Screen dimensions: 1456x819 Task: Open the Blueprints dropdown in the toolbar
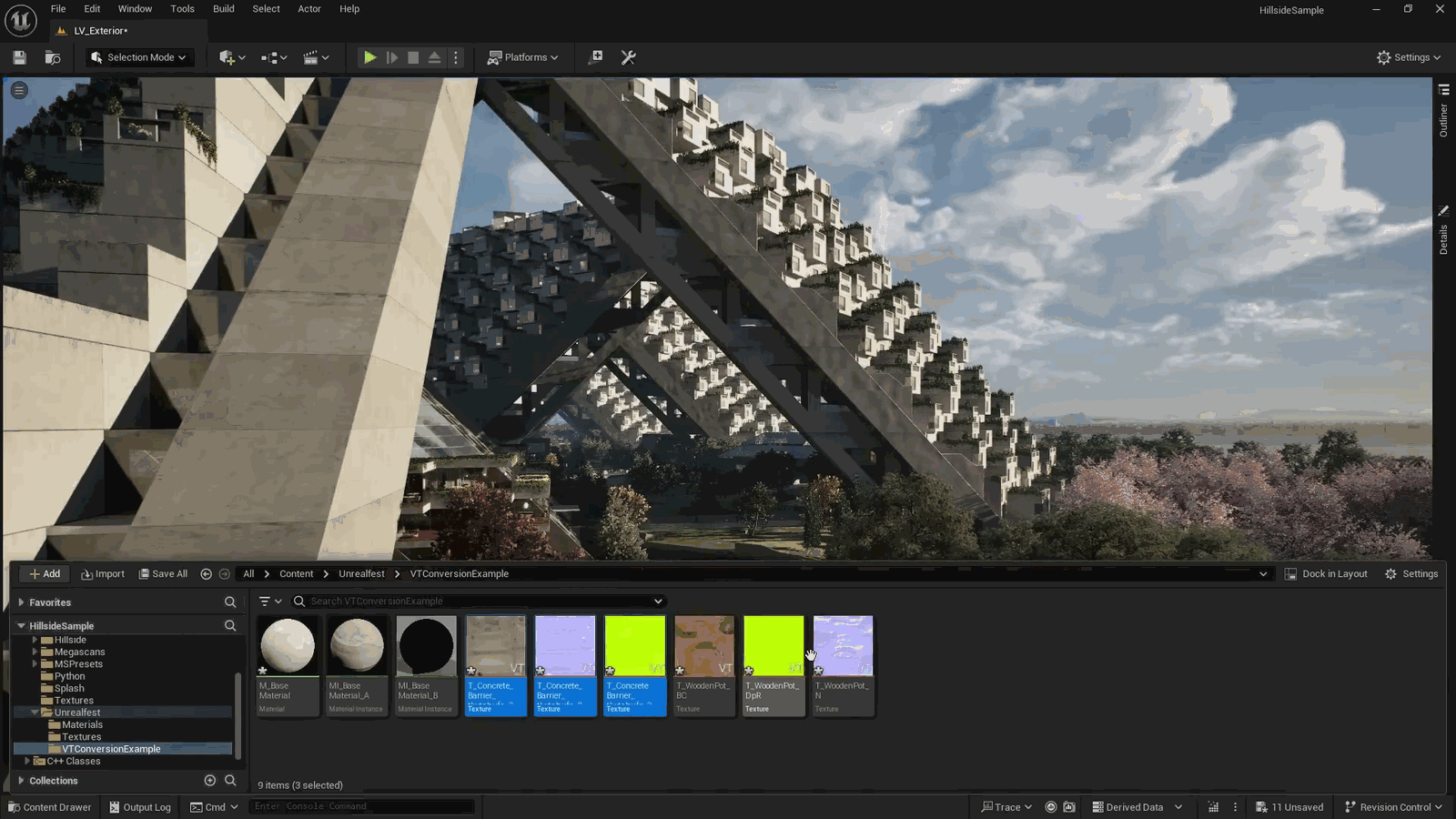[x=274, y=57]
